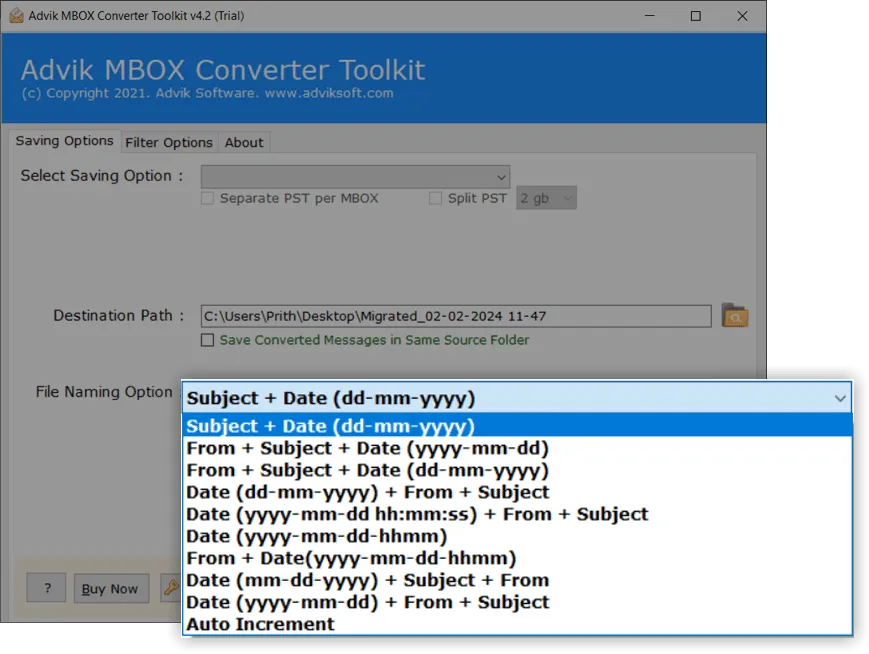Pick Date (dd-mm-yyyy) + From + Subject

click(x=517, y=492)
